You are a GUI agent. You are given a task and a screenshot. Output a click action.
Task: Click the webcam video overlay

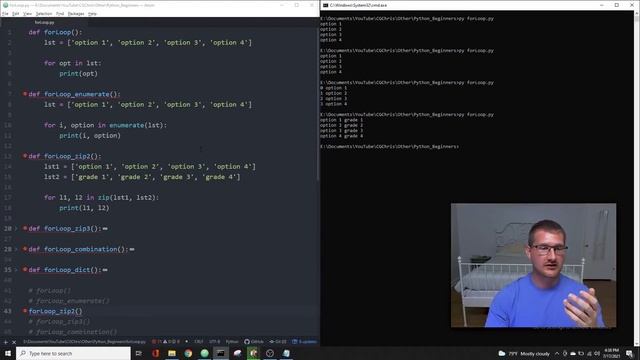pos(533,265)
